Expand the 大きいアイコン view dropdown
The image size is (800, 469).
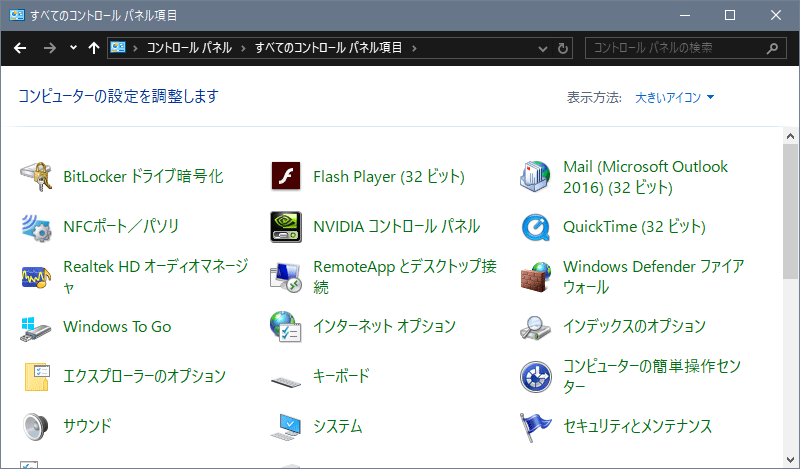tap(675, 97)
